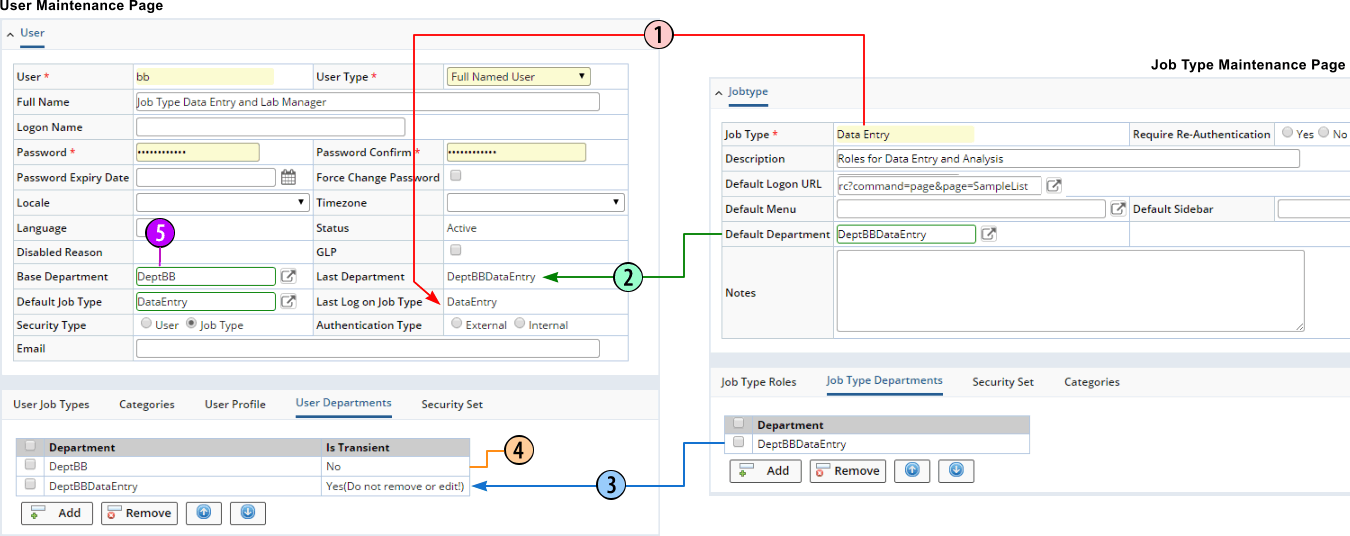
Task: Check DeptBBDataEntry in Job Type Departments
Action: point(738,442)
